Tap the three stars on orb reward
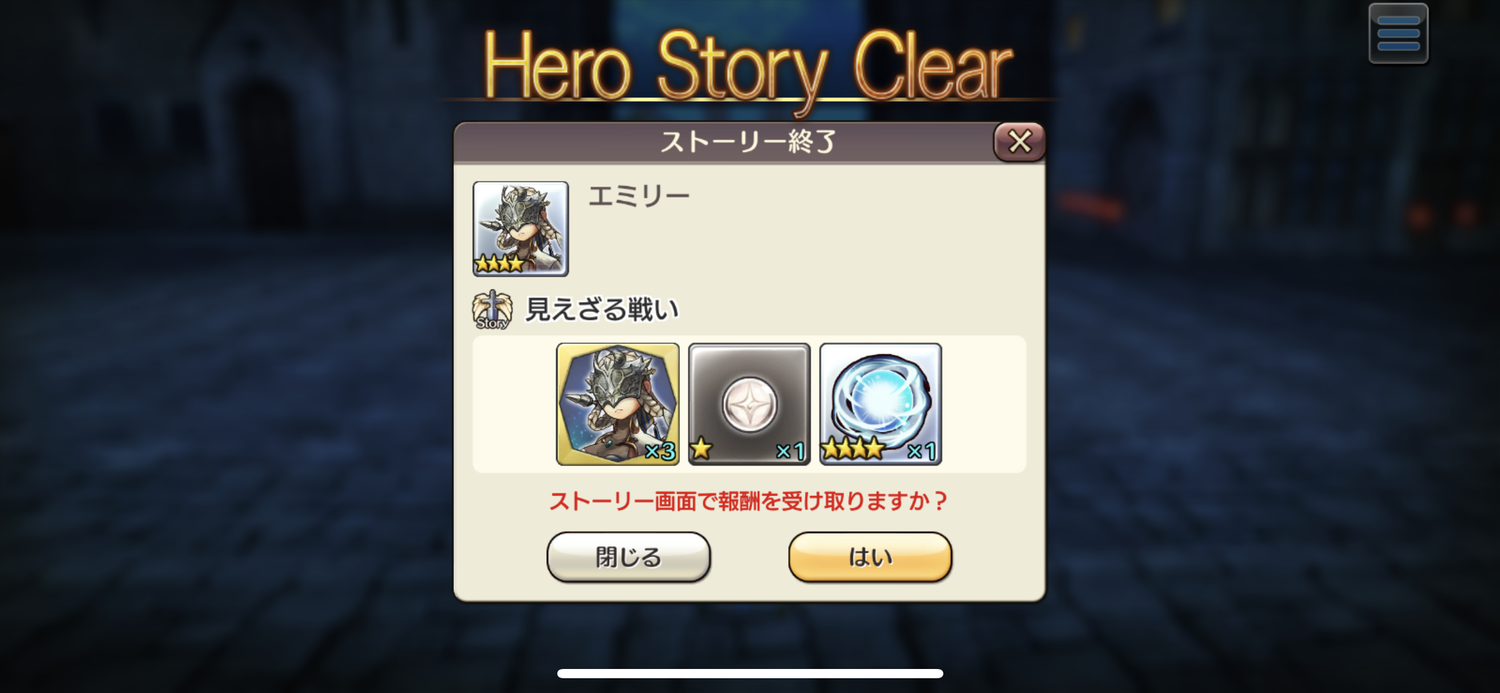The height and width of the screenshot is (693, 1500). tap(853, 449)
